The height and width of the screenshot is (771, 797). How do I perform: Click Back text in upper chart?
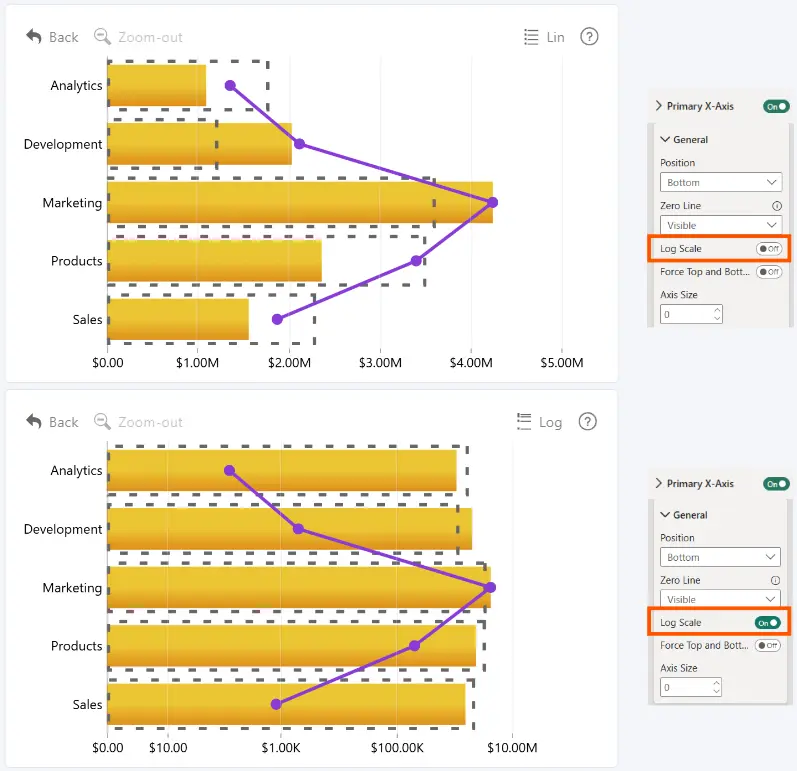[x=64, y=37]
